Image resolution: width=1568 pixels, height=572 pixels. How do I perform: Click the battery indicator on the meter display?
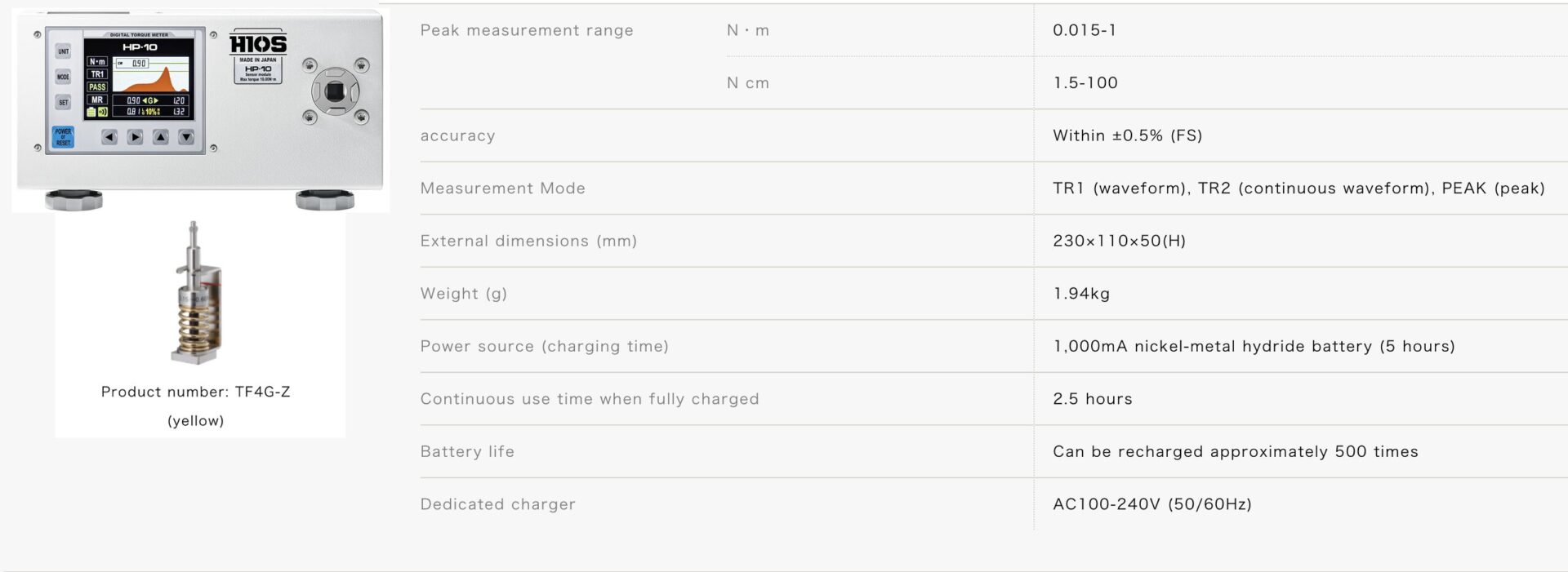91,112
